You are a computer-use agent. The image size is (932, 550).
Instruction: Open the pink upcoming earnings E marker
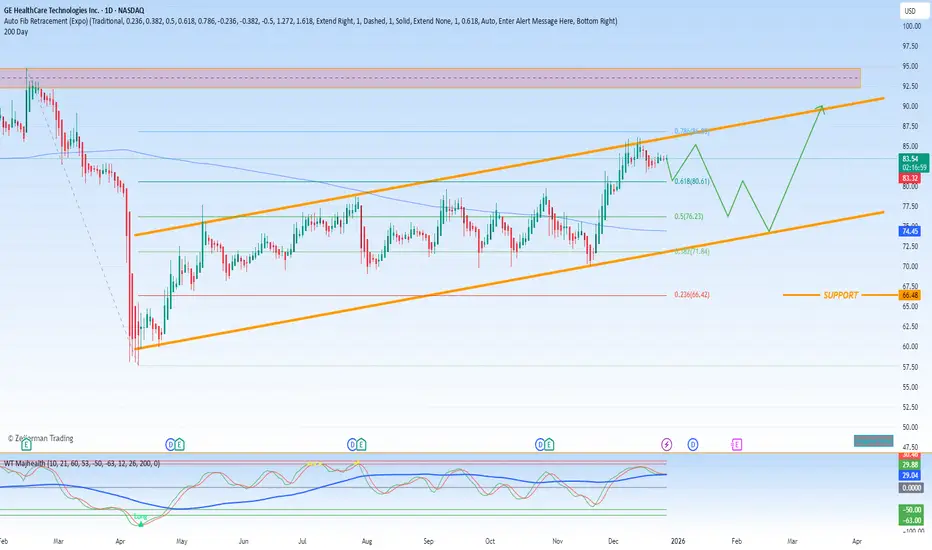click(736, 444)
